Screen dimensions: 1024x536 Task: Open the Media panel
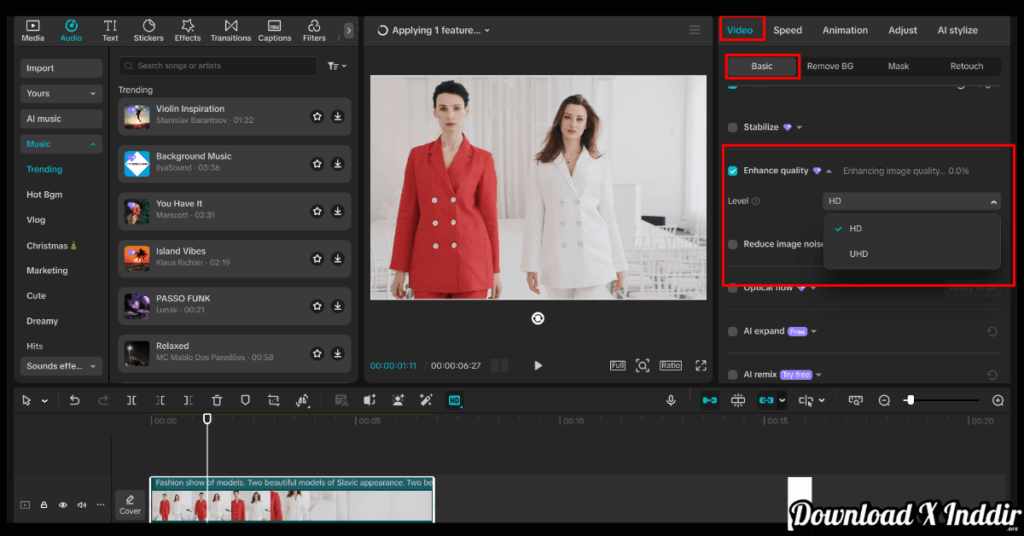[x=33, y=30]
